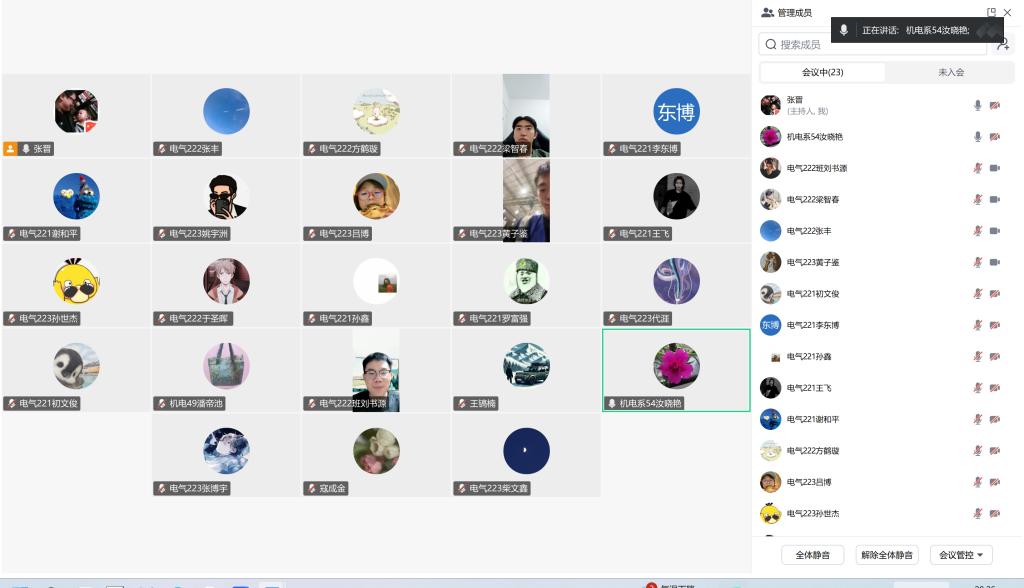Click the manage members people icon in header
This screenshot has height=588, width=1024.
point(767,13)
